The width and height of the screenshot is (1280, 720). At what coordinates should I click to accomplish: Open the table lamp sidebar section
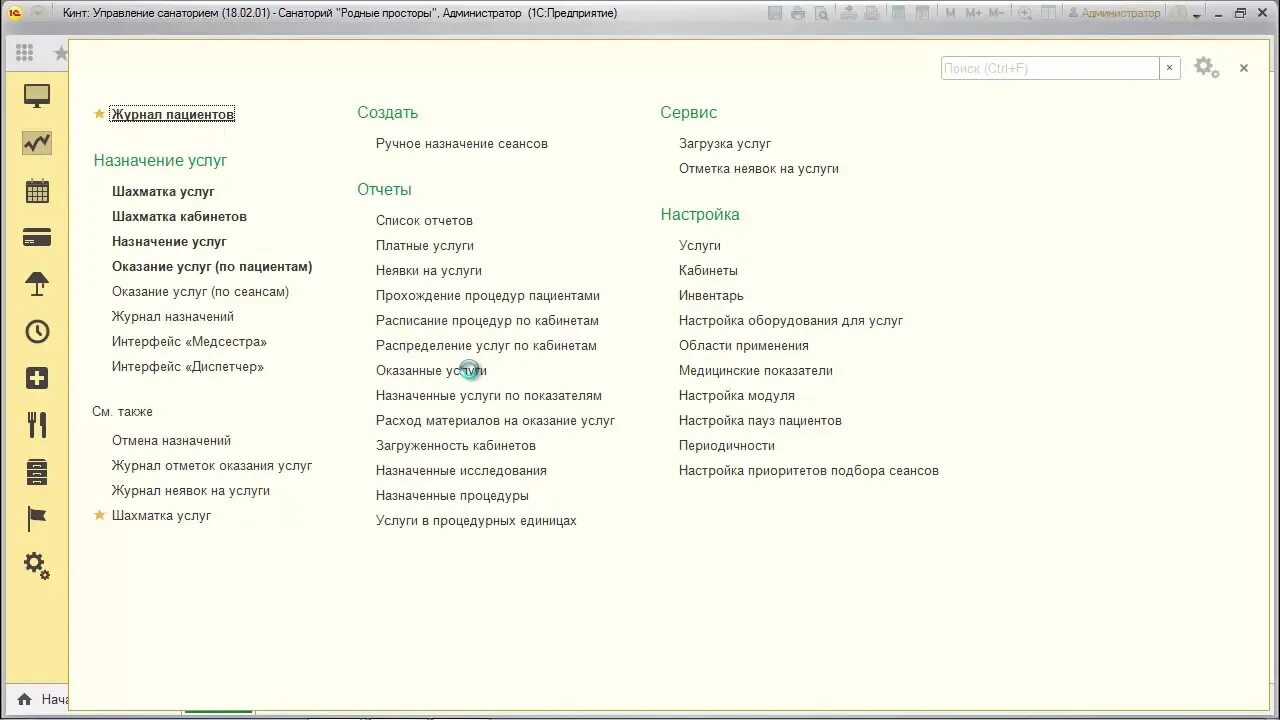coord(37,285)
